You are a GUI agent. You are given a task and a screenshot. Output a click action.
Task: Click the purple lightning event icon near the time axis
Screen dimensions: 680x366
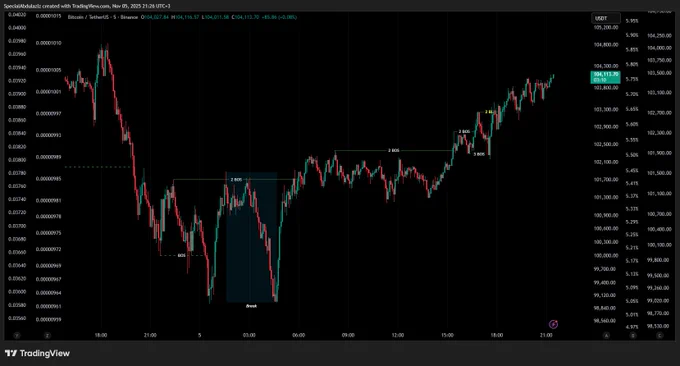tap(553, 324)
